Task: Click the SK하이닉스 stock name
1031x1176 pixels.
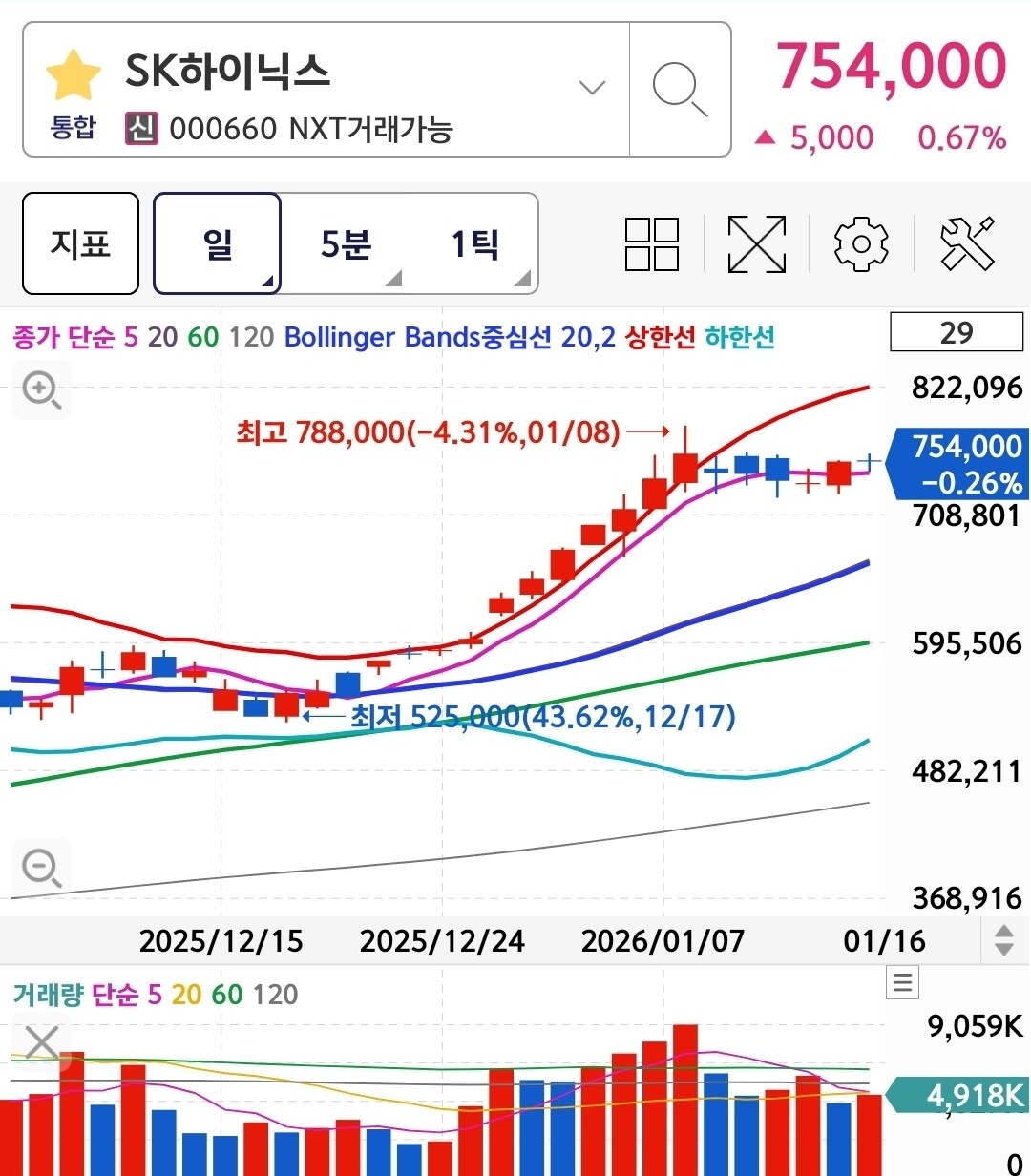Action: (x=227, y=71)
